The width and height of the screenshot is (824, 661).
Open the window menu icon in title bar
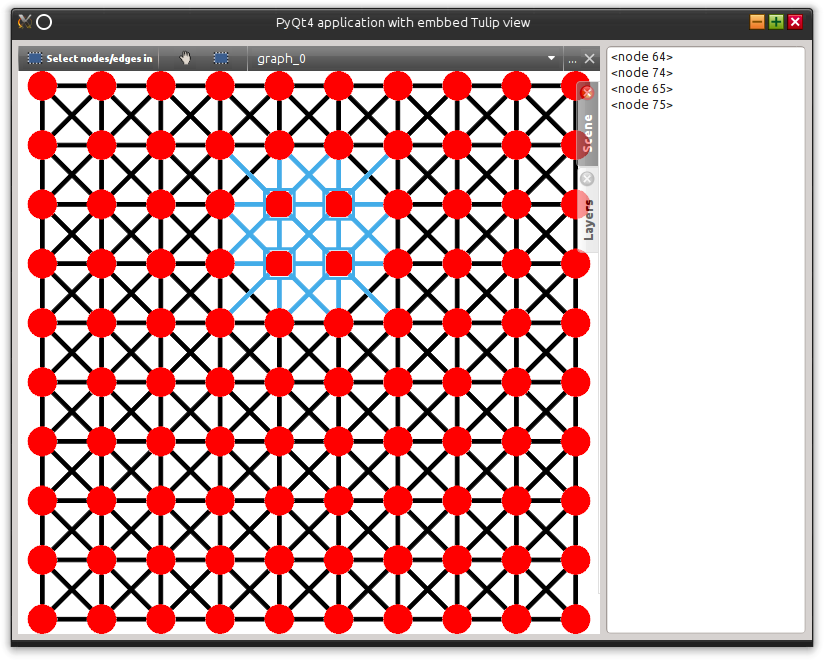25,22
